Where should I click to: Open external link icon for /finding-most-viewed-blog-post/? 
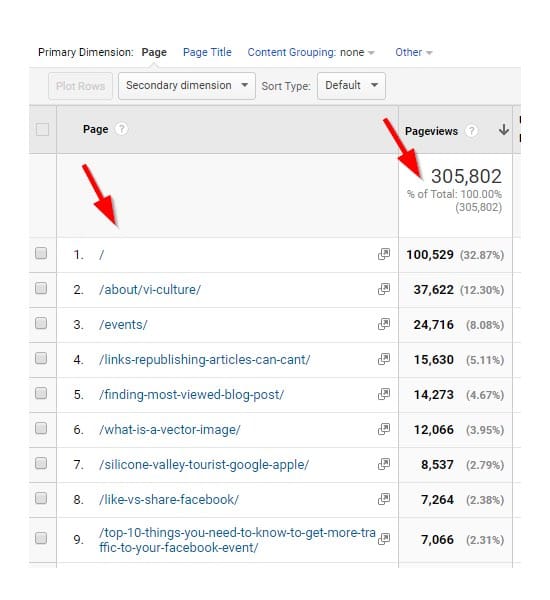pos(384,394)
